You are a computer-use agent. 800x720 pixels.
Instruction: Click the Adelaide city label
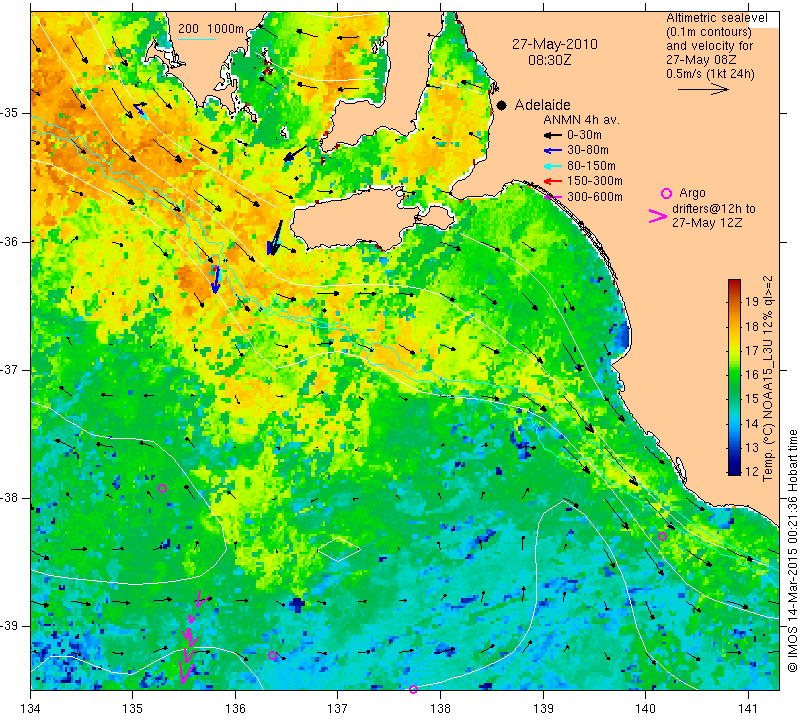pyautogui.click(x=542, y=105)
